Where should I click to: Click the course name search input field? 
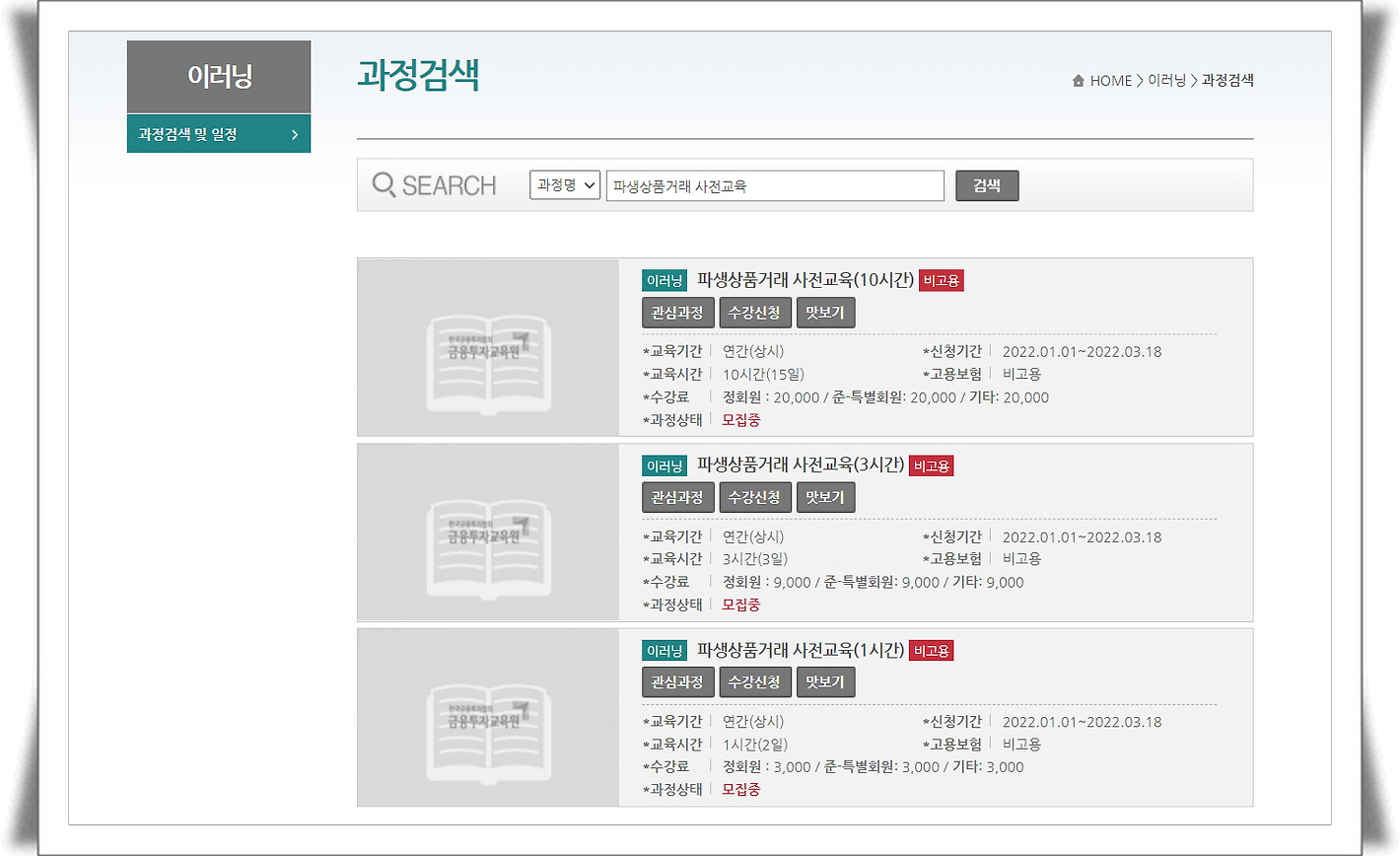pos(775,185)
